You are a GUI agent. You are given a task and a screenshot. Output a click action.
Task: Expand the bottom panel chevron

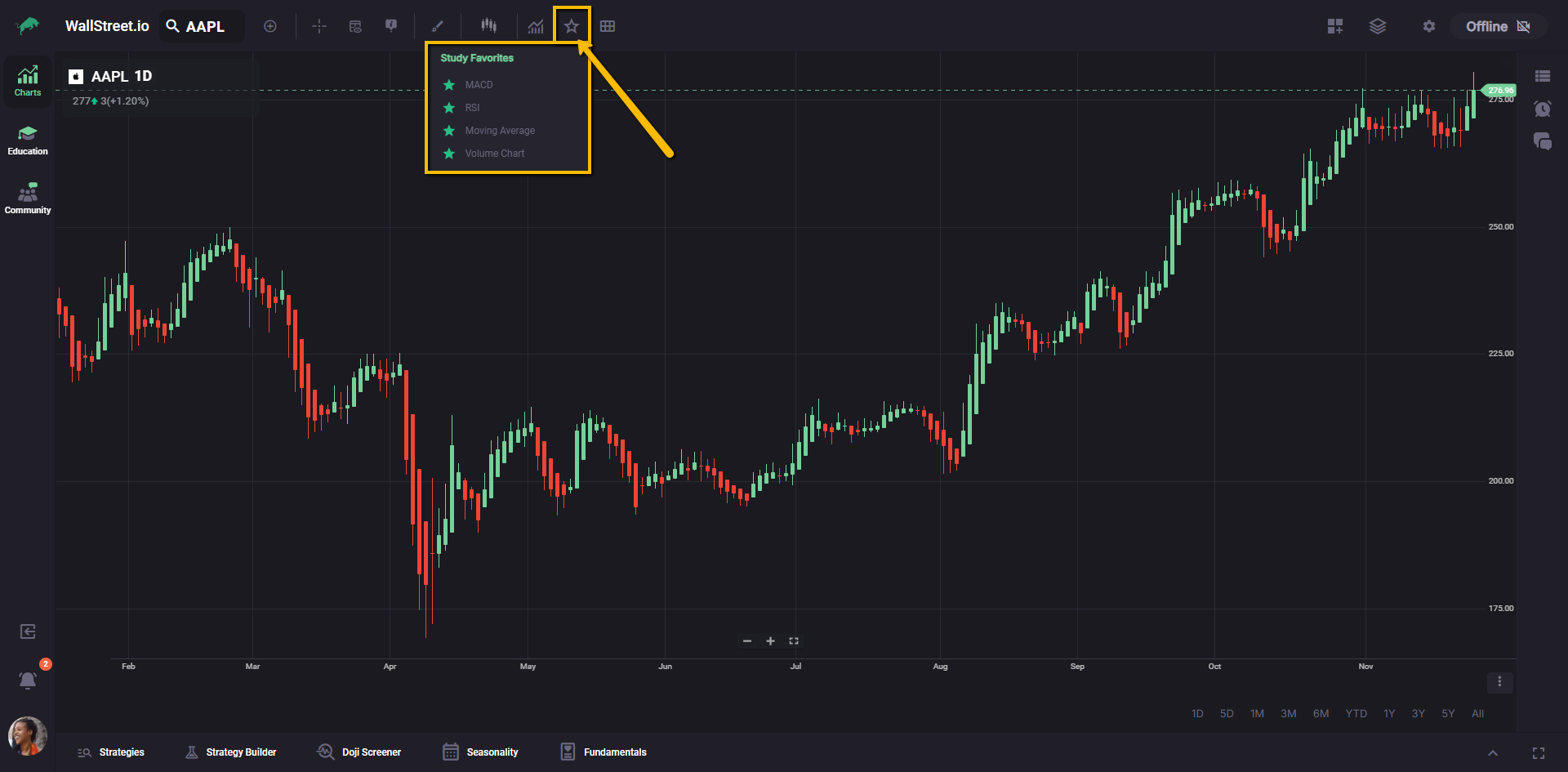tap(1492, 752)
